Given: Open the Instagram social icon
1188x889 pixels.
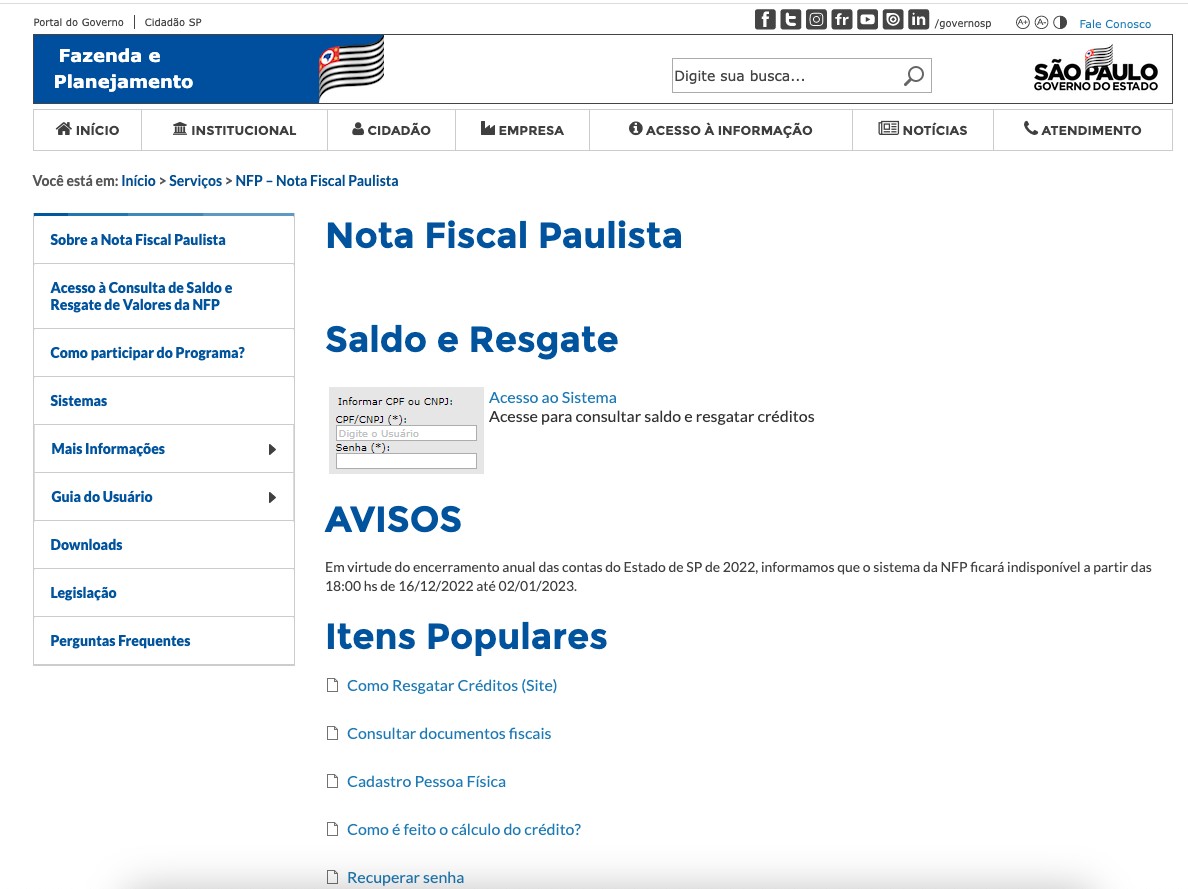Looking at the screenshot, I should pyautogui.click(x=816, y=19).
